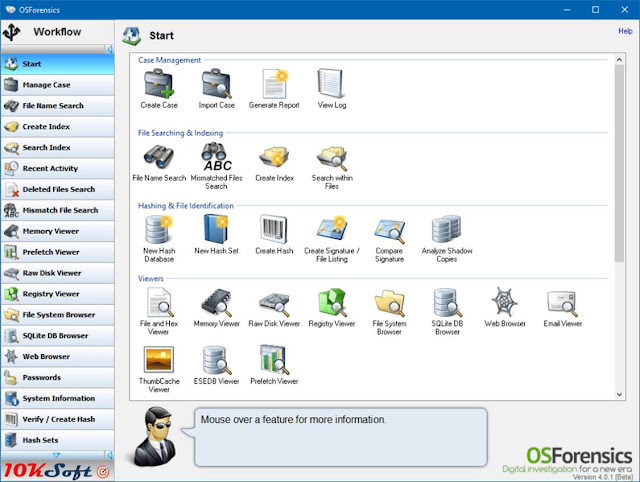Launch Generate Report
Screen dimensions: 640x482
pos(274,84)
